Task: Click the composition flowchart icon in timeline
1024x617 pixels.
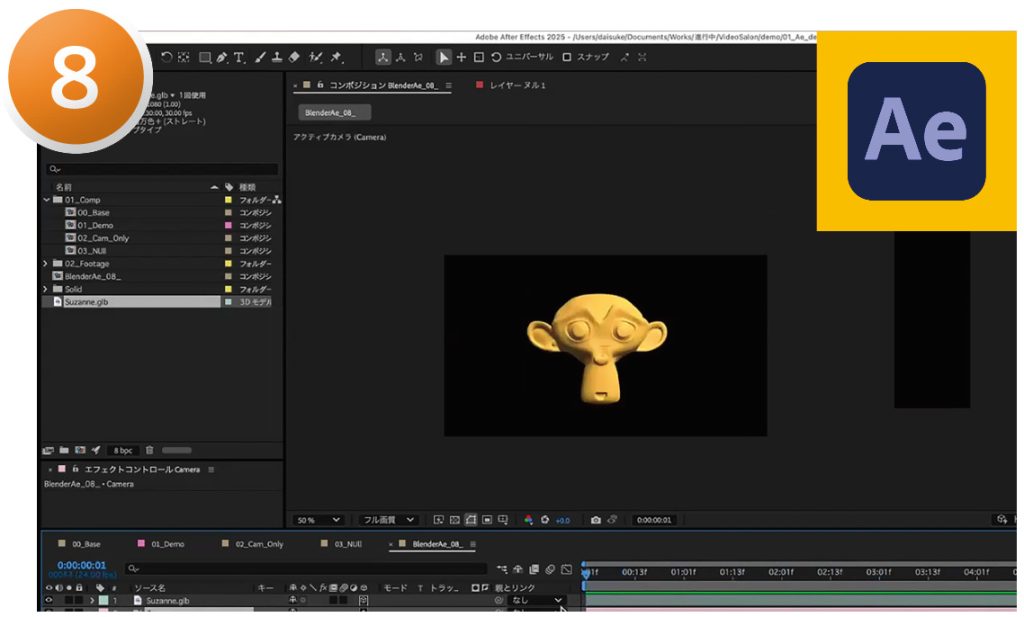Action: 502,569
